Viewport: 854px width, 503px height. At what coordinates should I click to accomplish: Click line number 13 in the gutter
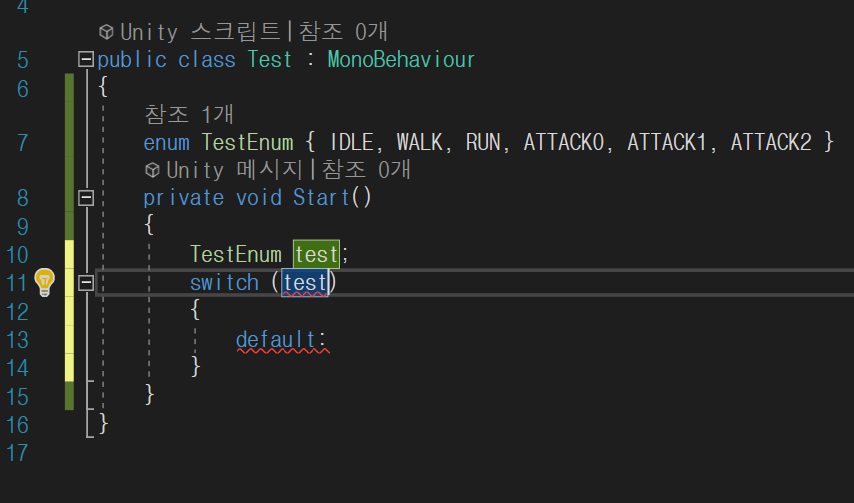16,340
